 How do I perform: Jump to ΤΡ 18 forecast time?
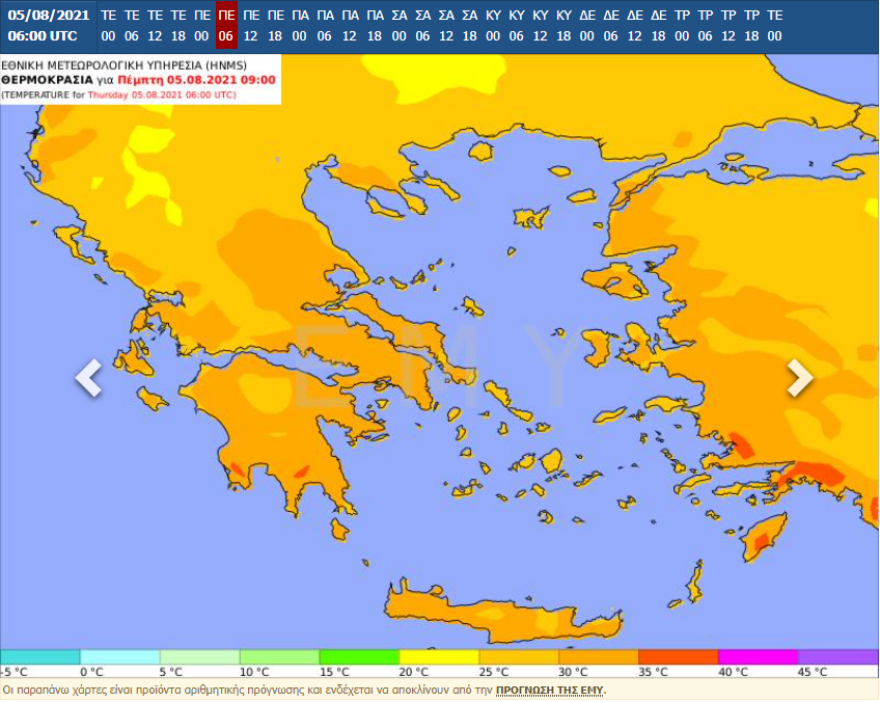[751, 26]
